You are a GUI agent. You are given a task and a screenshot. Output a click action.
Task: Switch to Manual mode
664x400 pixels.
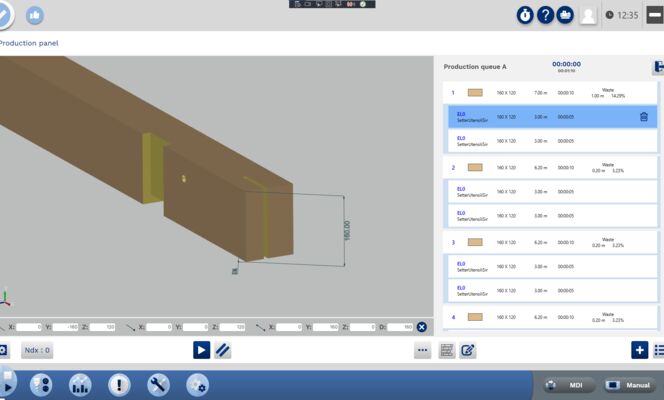pos(628,385)
